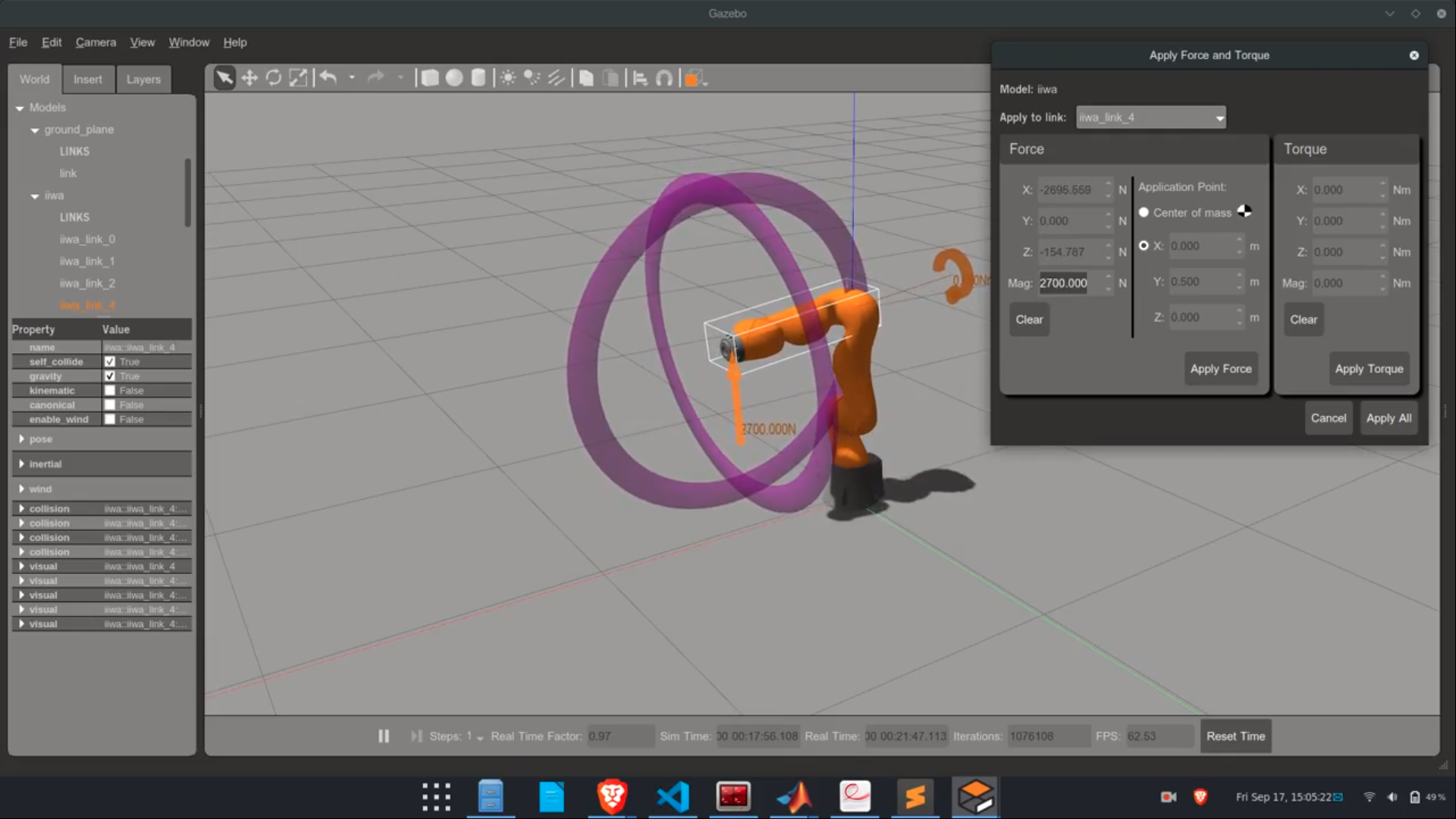Toggle the self_collide checkbox
Image resolution: width=1456 pixels, height=819 pixels.
[110, 362]
